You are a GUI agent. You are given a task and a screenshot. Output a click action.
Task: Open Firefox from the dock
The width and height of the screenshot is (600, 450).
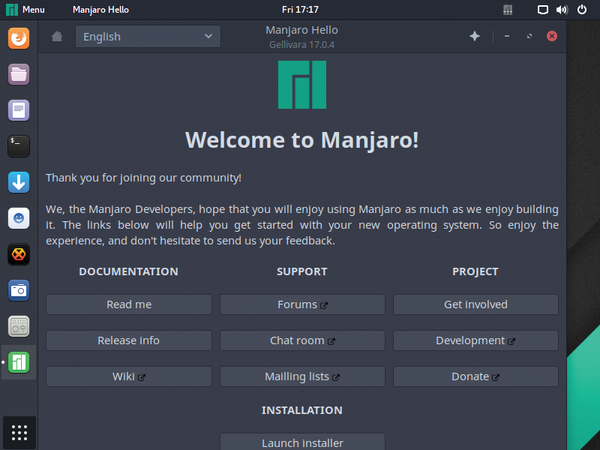click(18, 38)
